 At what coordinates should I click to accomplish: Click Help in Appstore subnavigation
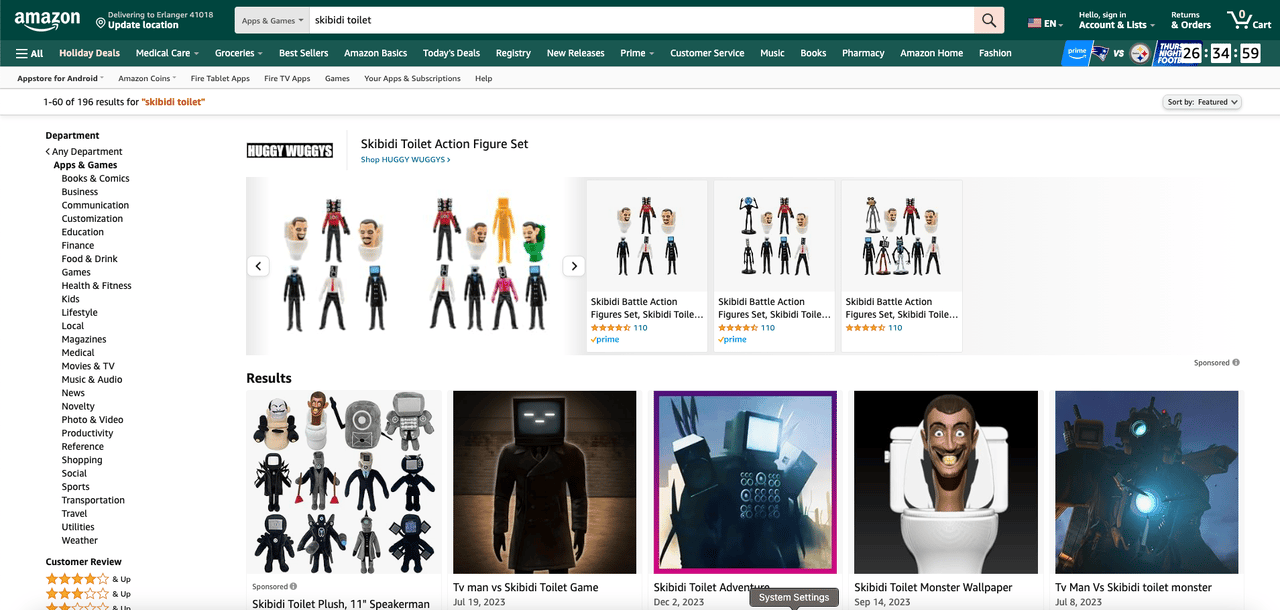pyautogui.click(x=484, y=78)
